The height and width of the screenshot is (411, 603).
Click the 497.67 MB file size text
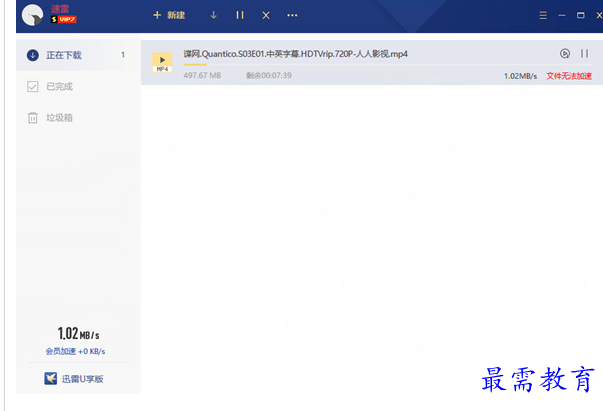(x=202, y=75)
